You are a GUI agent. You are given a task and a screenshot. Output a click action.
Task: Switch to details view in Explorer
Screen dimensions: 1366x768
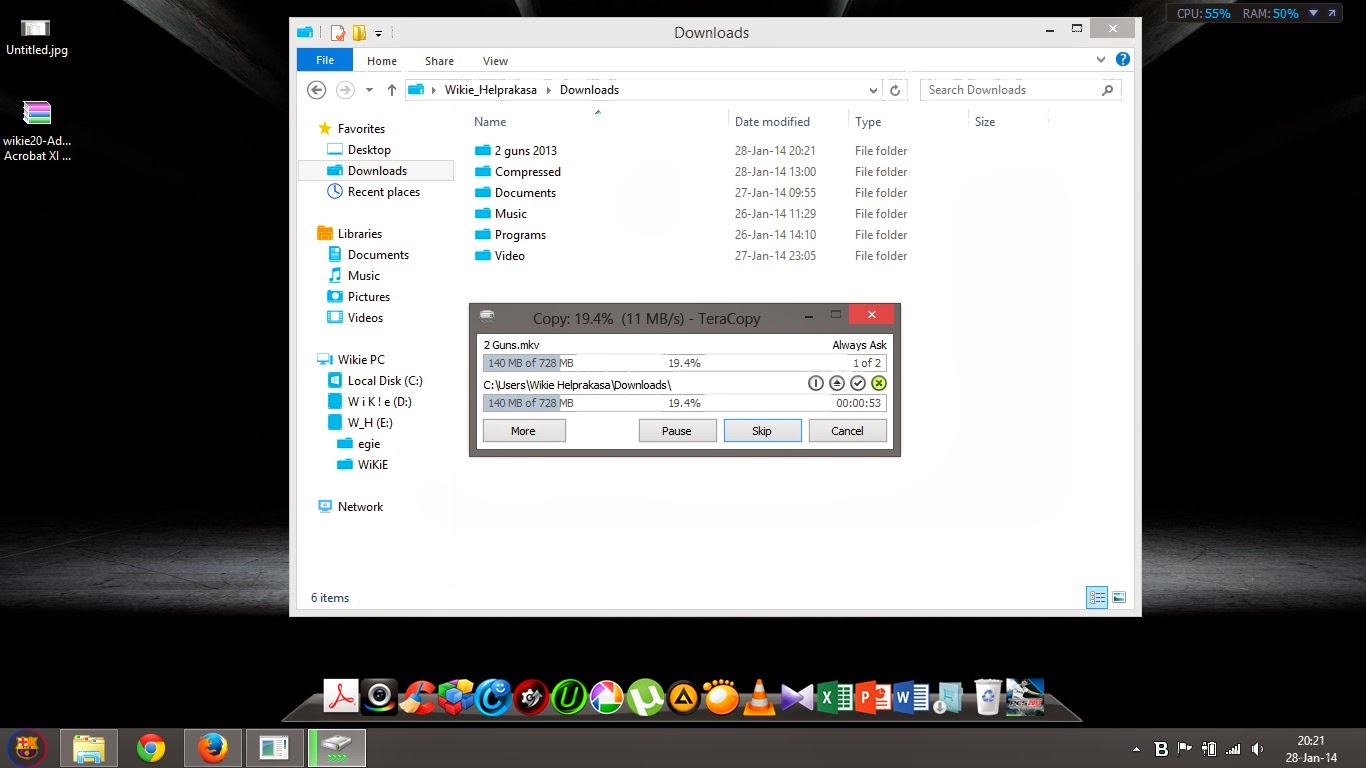(1097, 598)
